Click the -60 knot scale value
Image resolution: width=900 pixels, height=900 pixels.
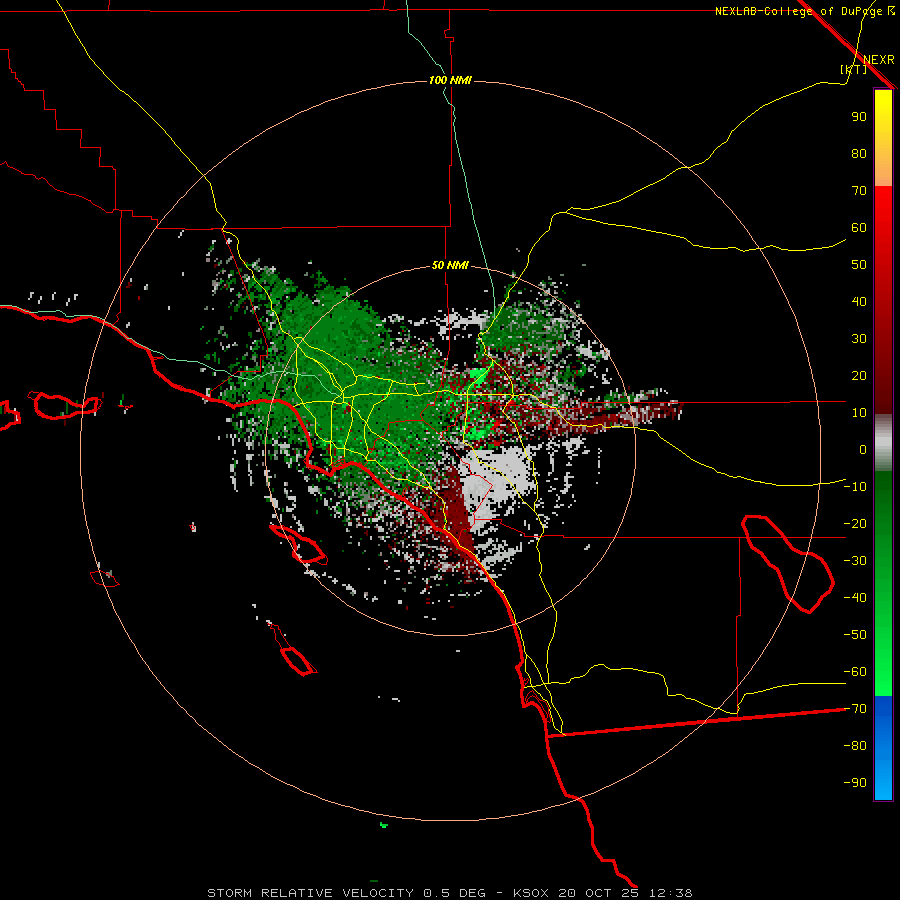coord(855,672)
